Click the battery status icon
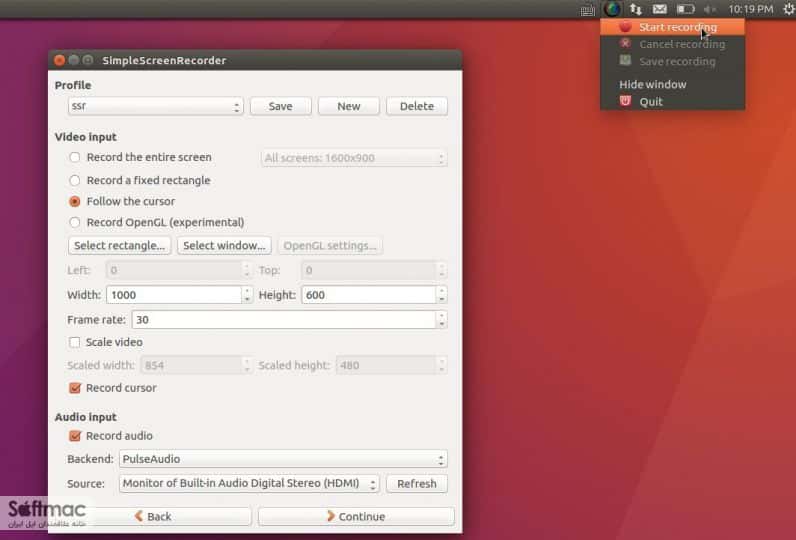 [x=685, y=9]
